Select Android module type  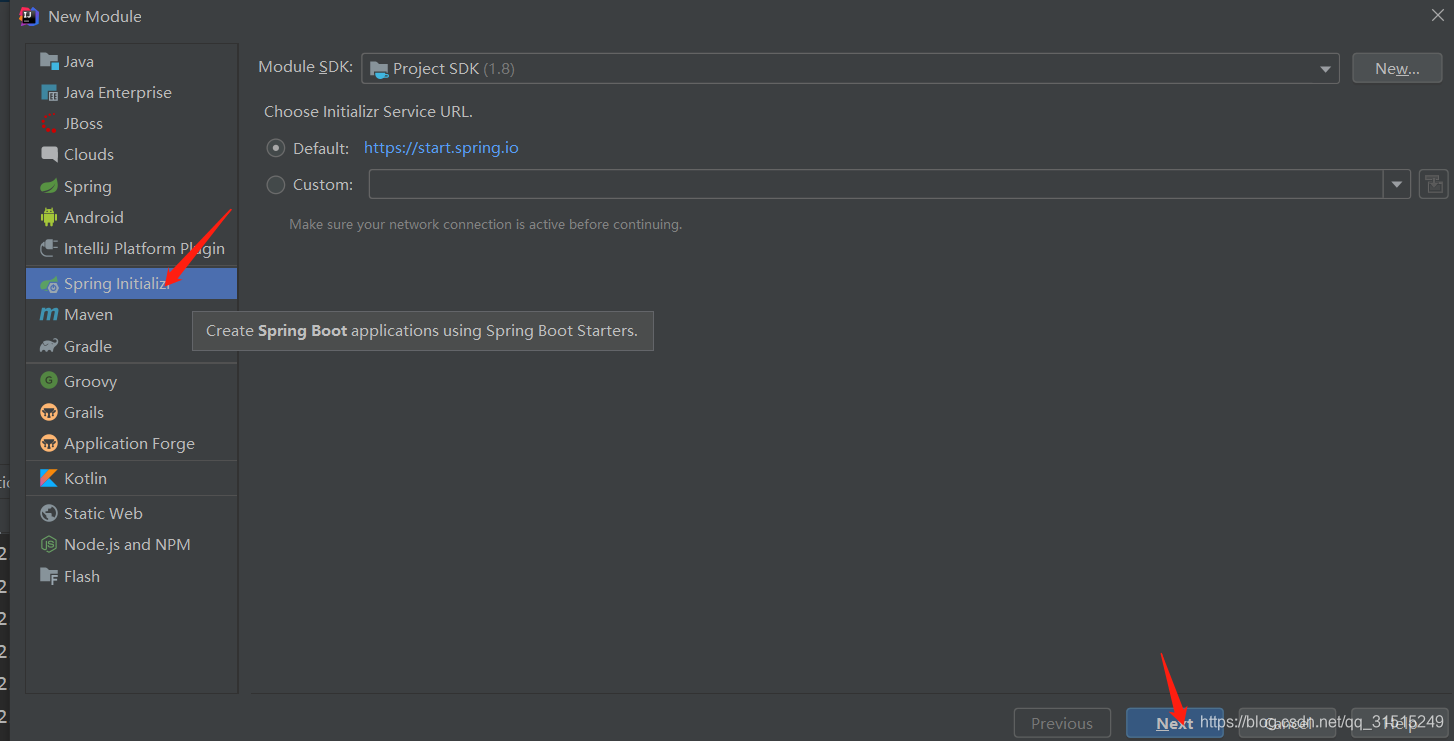point(132,217)
